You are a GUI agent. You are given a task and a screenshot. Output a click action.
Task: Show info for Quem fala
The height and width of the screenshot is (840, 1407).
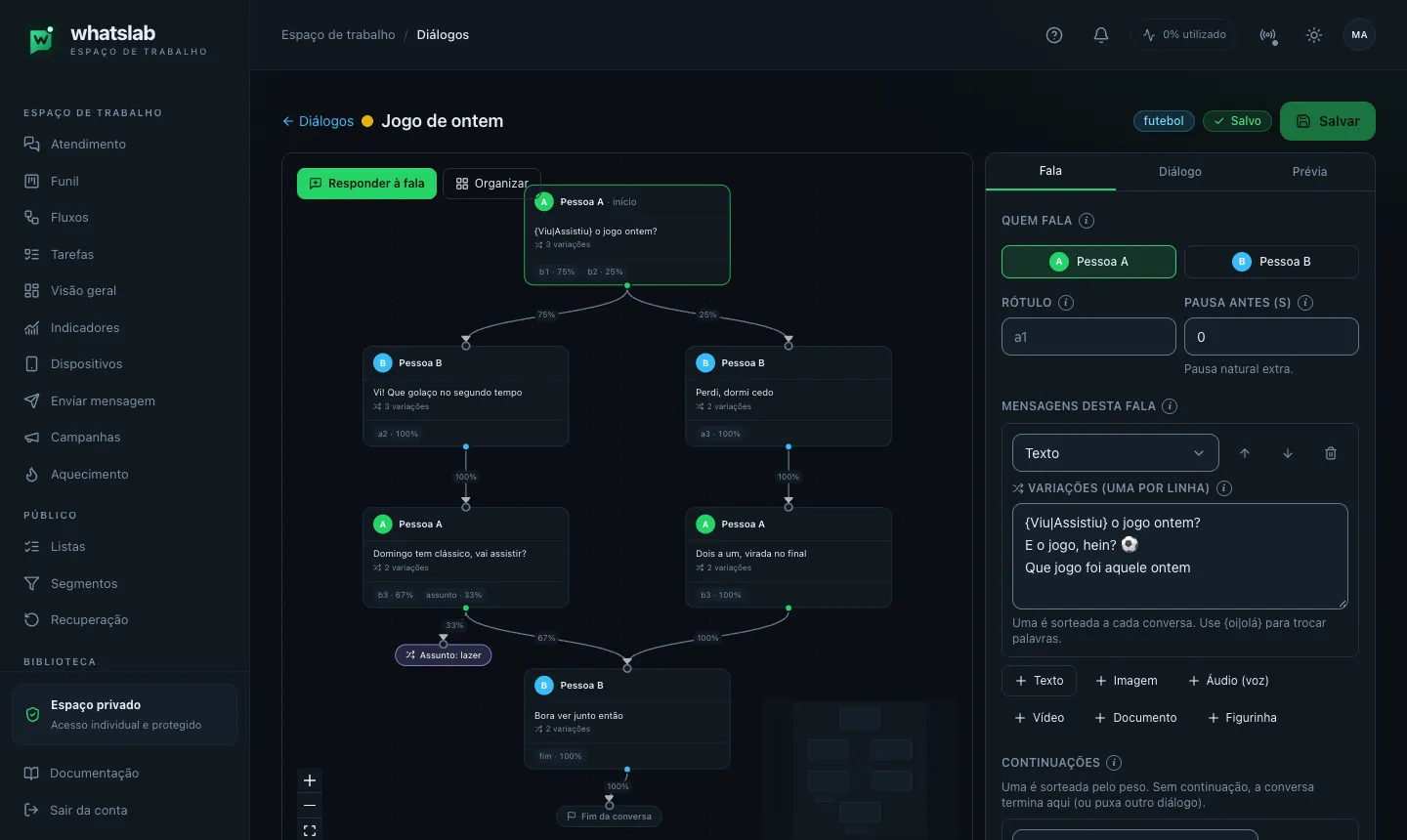[1087, 221]
